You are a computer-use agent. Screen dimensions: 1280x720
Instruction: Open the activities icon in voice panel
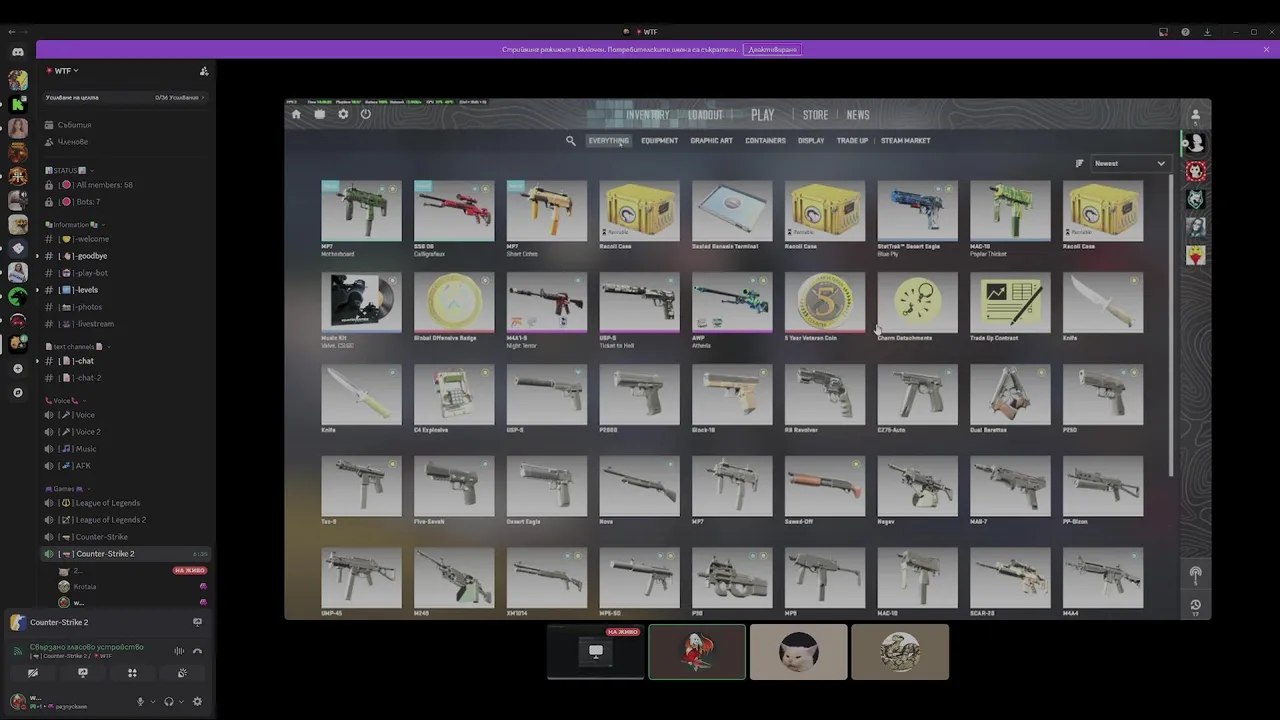[x=132, y=673]
